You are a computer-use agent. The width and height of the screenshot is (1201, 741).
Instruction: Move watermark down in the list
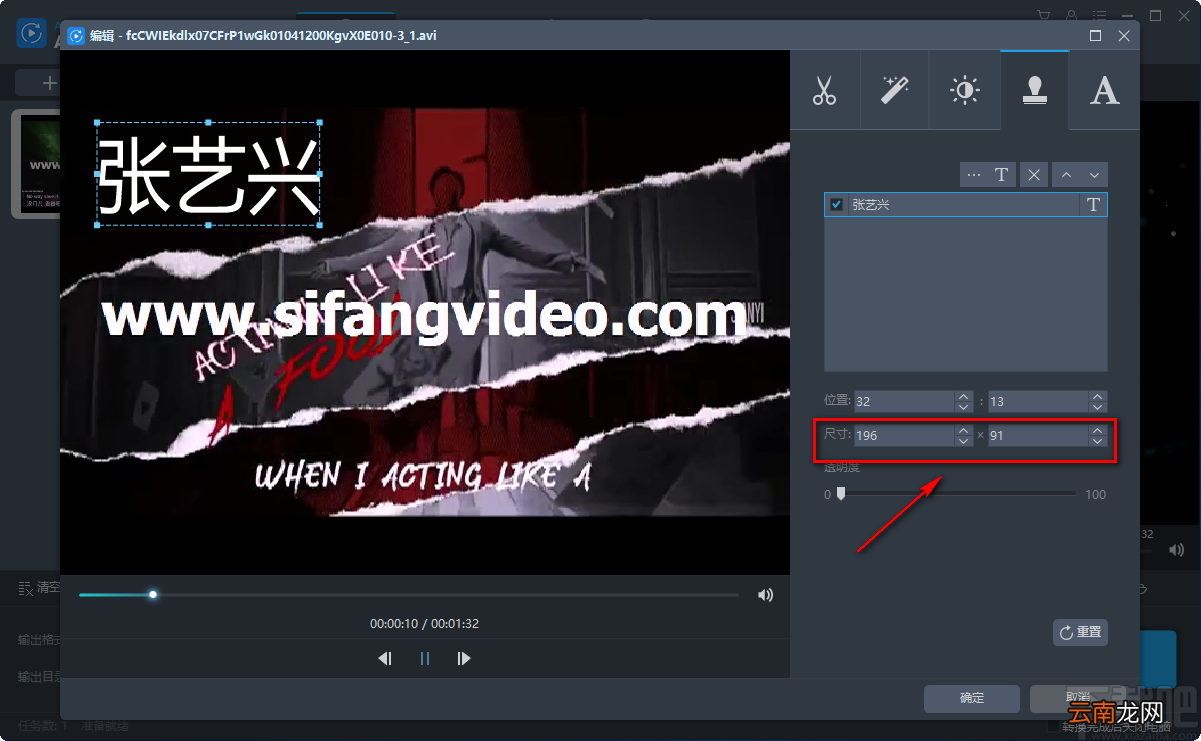pos(1095,175)
